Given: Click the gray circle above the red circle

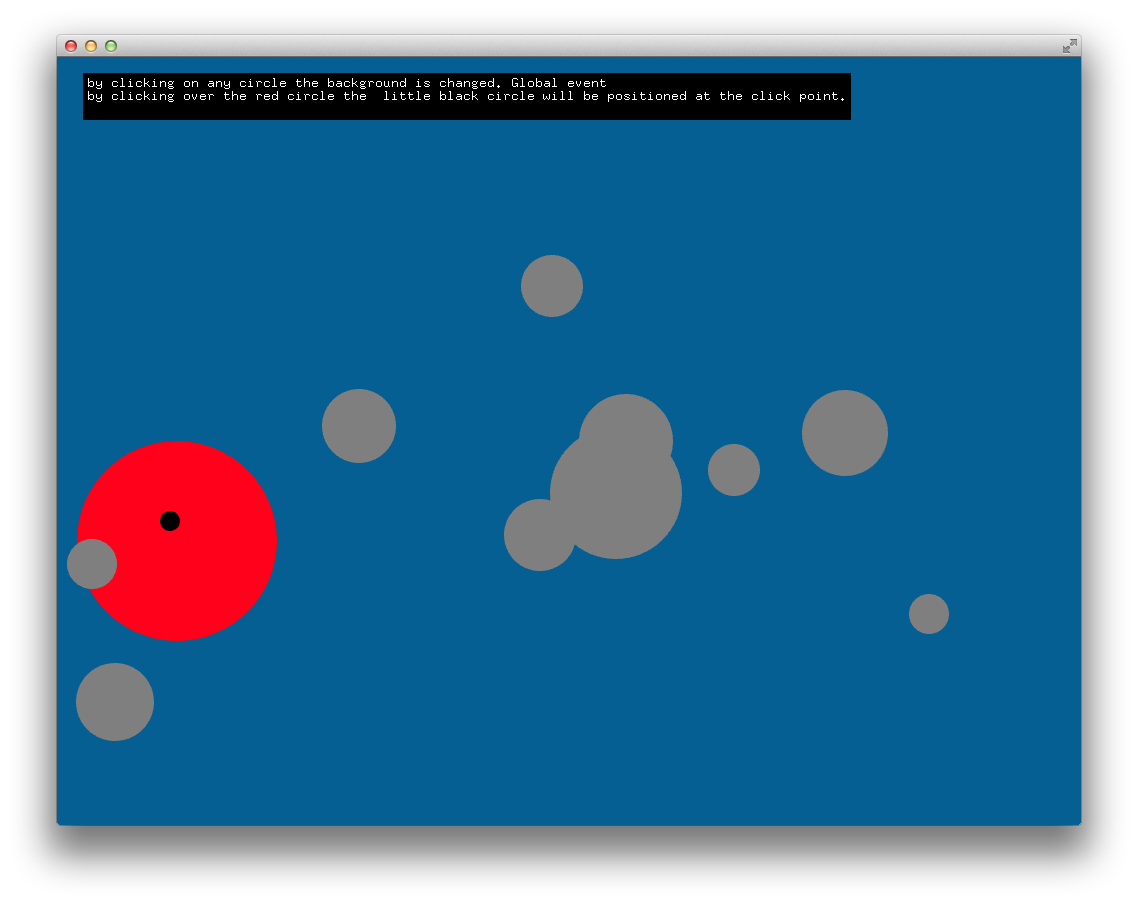Looking at the screenshot, I should pos(359,425).
